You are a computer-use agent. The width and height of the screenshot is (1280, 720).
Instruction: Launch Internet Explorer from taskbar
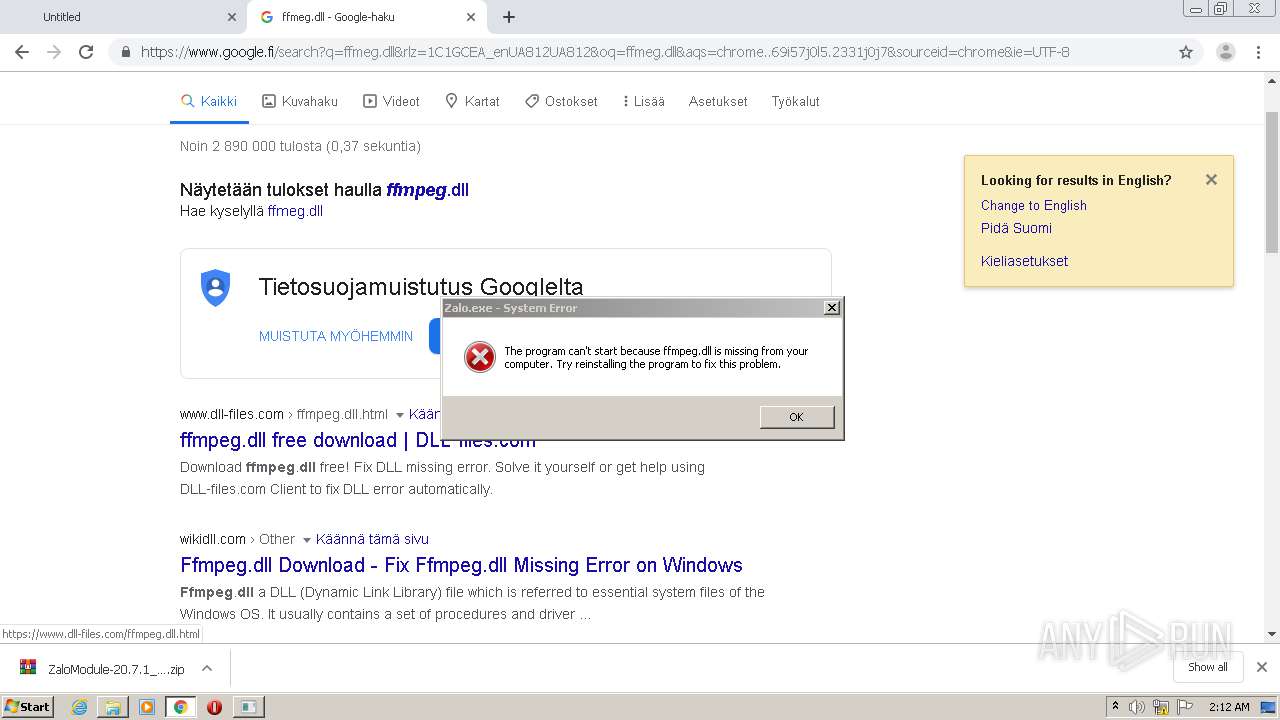tap(79, 707)
